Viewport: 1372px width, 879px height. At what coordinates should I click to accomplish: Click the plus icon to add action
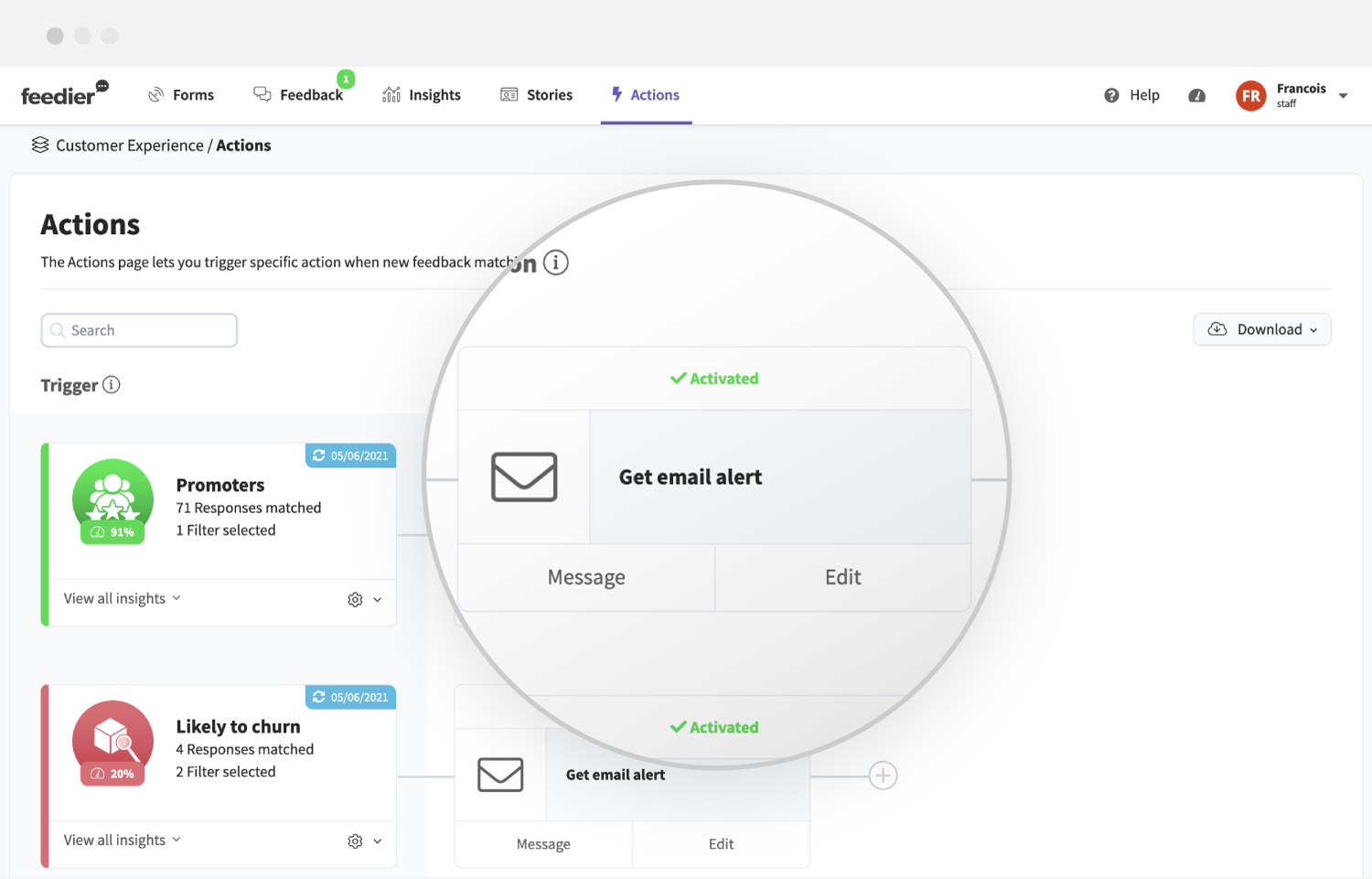(883, 776)
